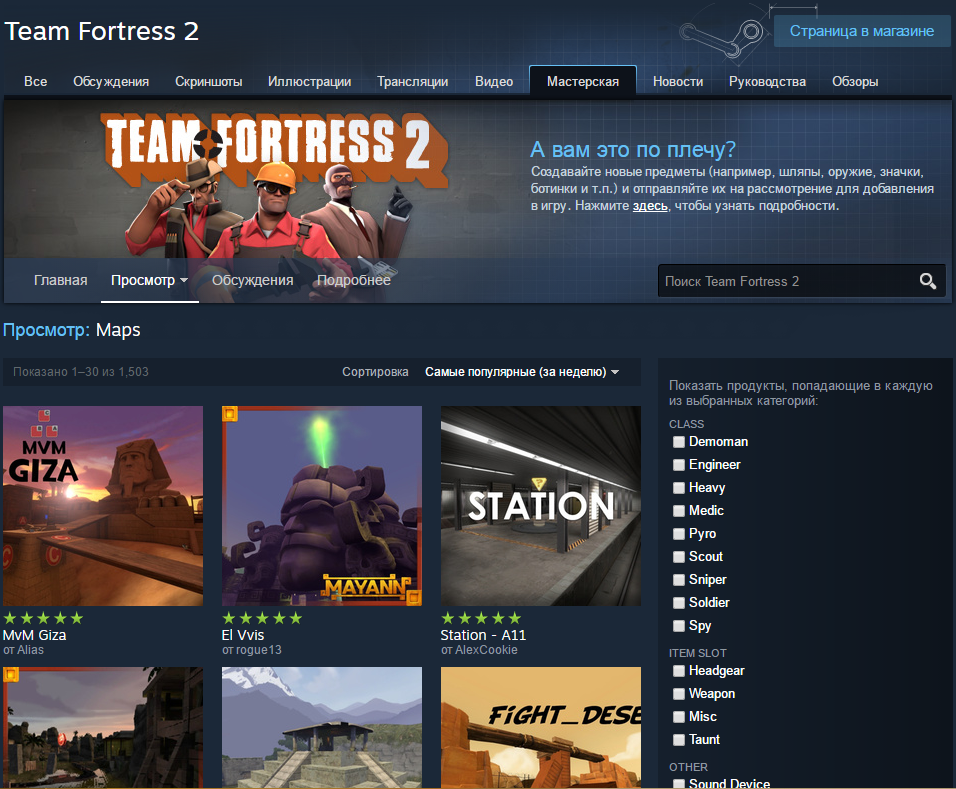
Task: Switch to the Руководства tab
Action: pyautogui.click(x=767, y=81)
